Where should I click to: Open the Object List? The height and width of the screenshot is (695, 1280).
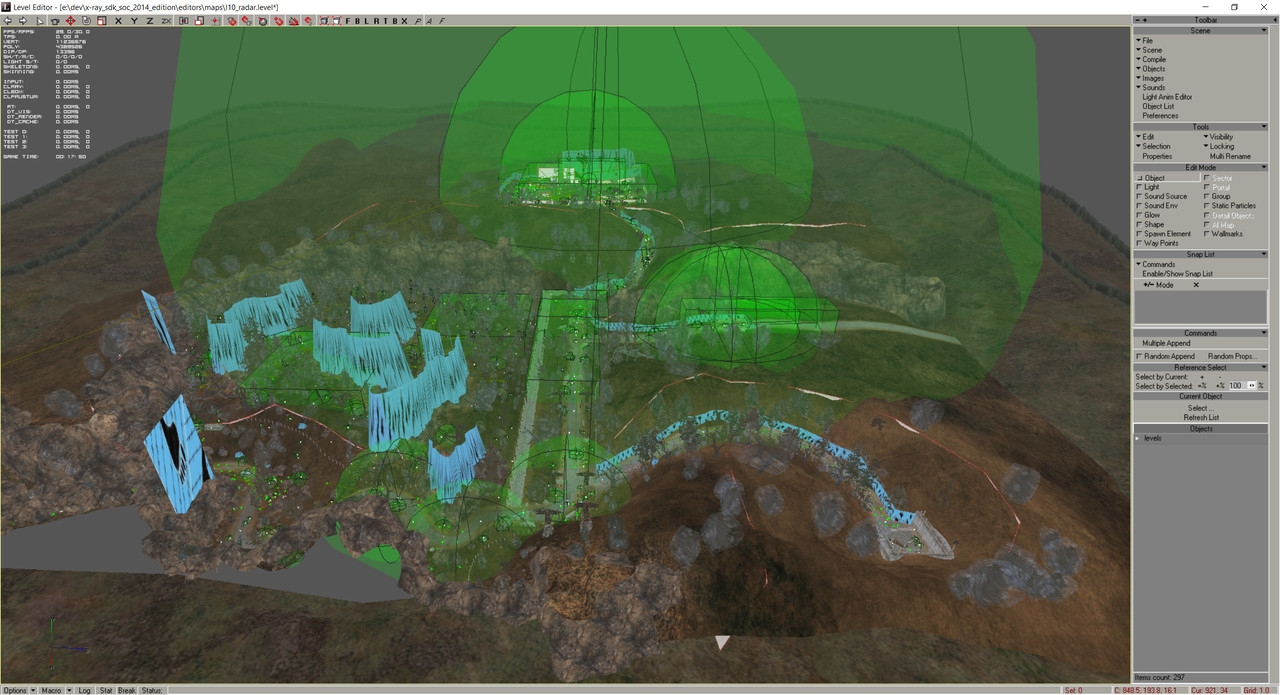[1158, 106]
